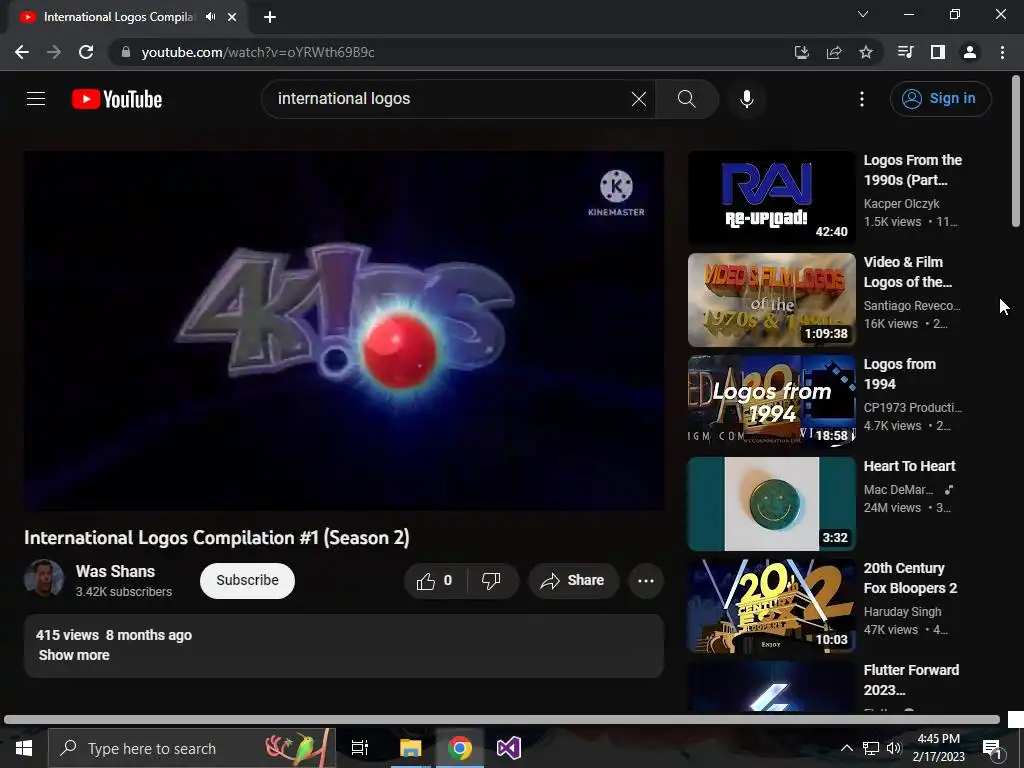Open a new tab with plus icon
The width and height of the screenshot is (1024, 768).
[270, 17]
